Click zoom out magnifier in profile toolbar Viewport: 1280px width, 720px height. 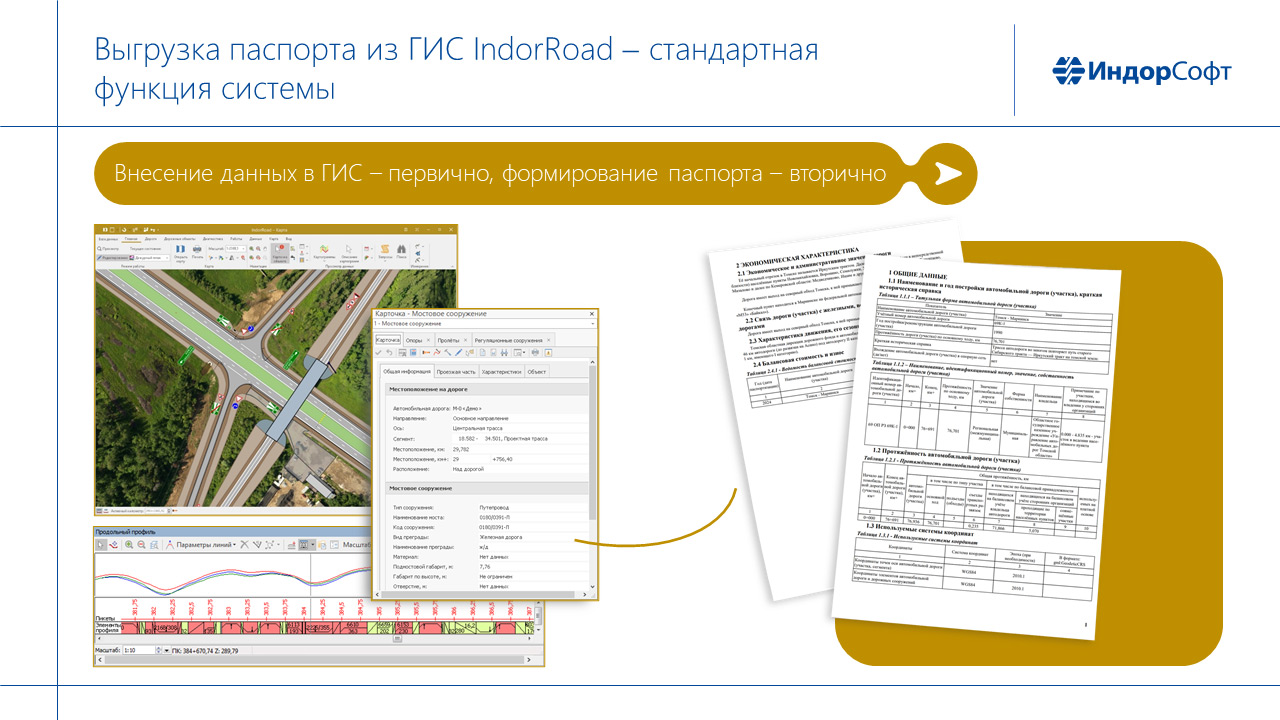[x=141, y=545]
